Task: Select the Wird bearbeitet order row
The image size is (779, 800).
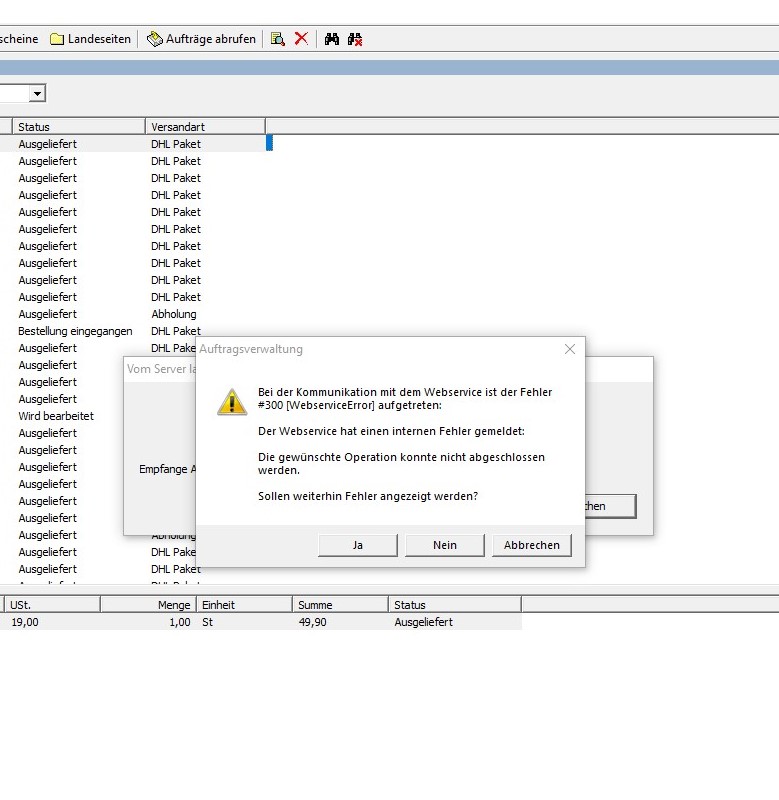Action: (56, 416)
